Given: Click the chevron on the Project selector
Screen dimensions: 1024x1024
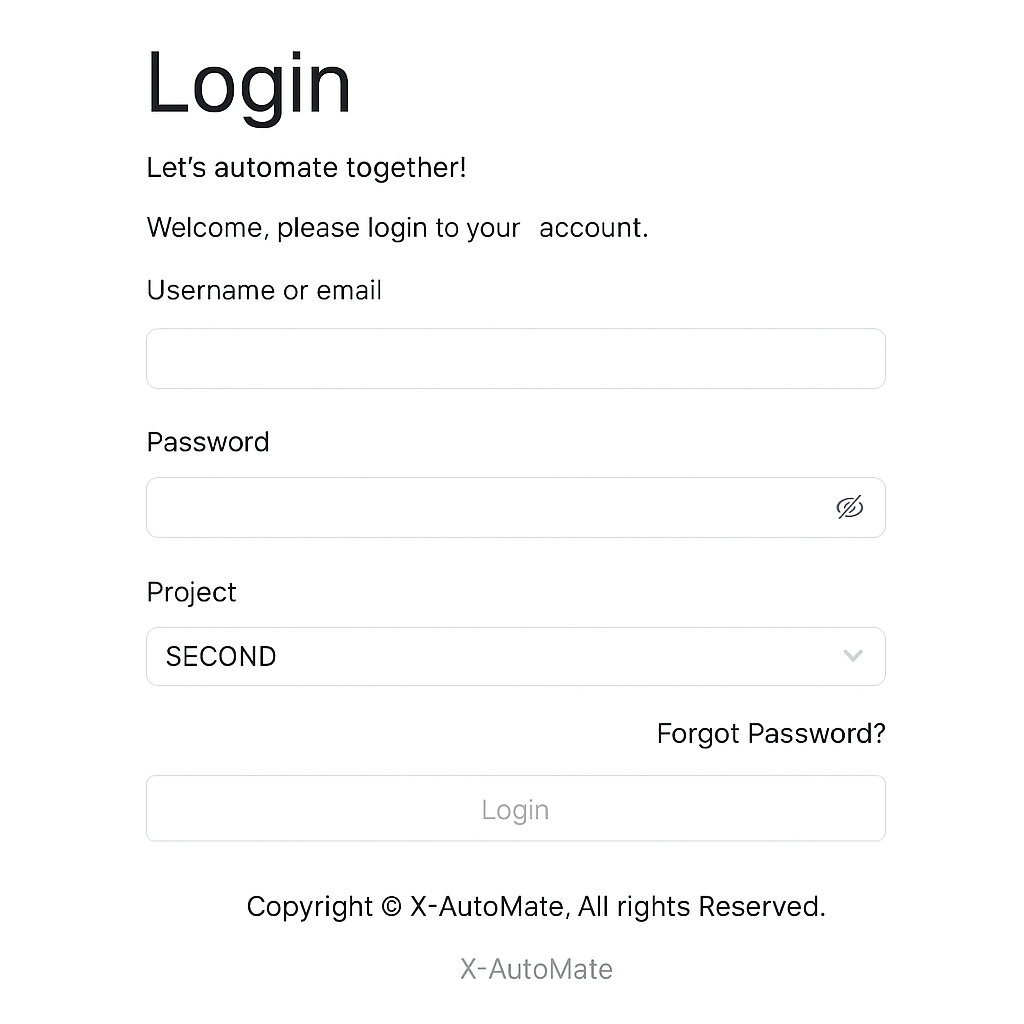Looking at the screenshot, I should (853, 656).
